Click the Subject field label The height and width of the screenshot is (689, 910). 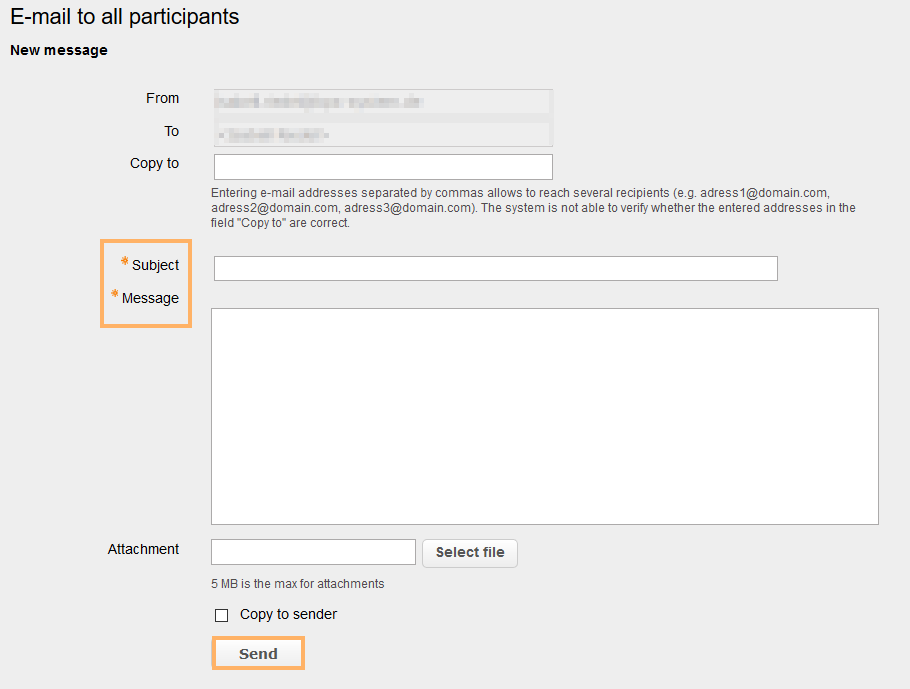[x=156, y=265]
